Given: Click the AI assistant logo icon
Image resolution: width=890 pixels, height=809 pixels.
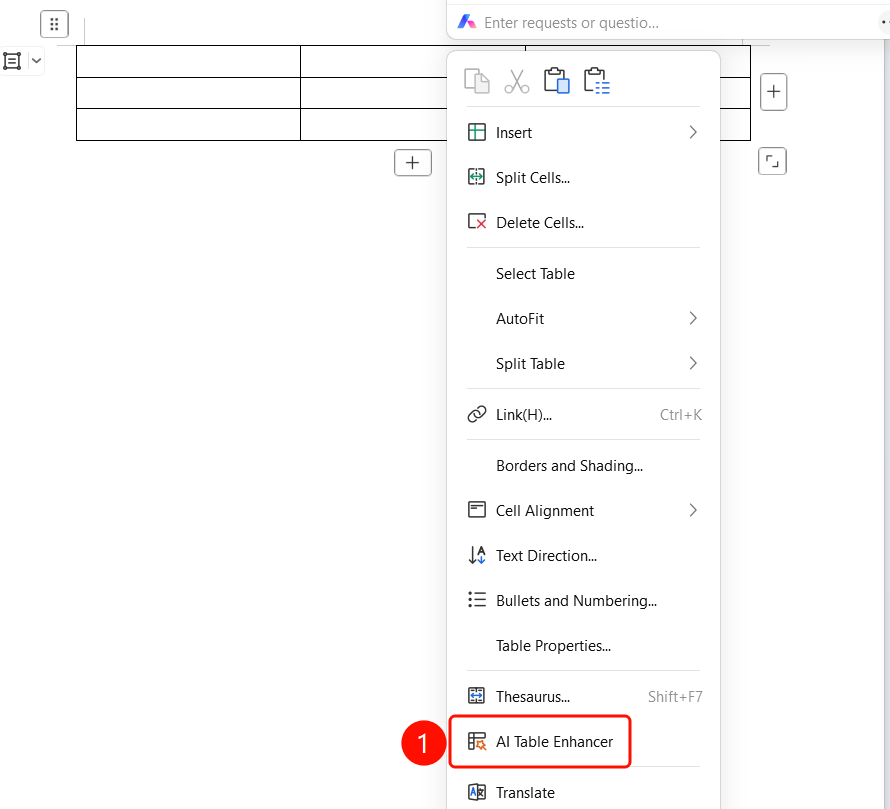Looking at the screenshot, I should [467, 22].
